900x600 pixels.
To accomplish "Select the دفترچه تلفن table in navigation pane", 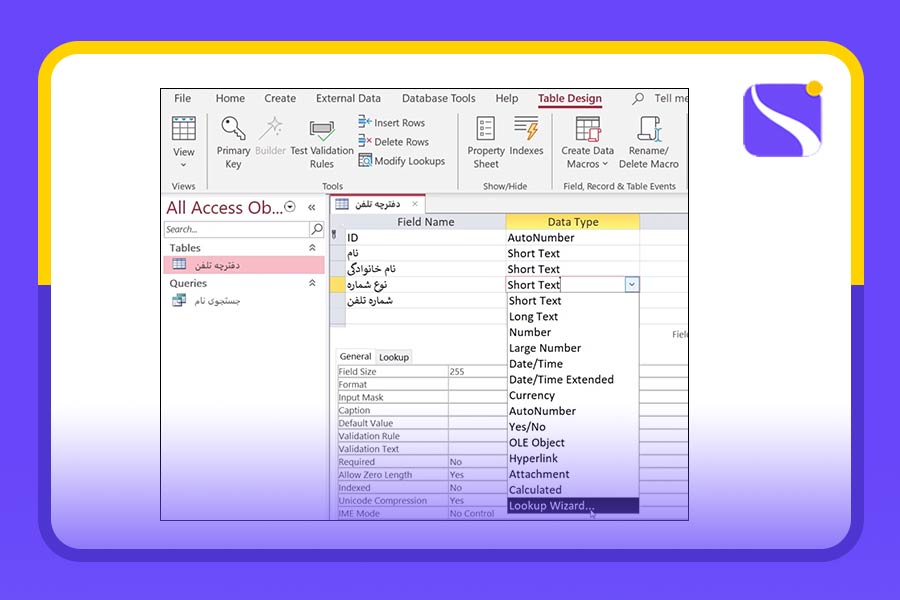I will pyautogui.click(x=244, y=265).
